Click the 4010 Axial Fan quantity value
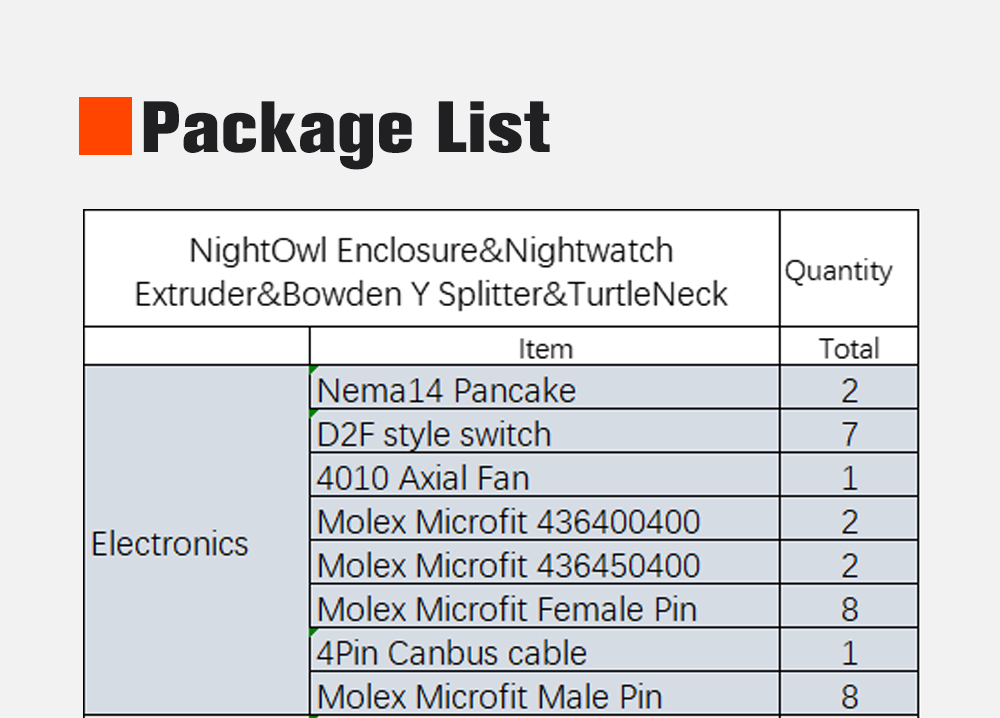1000x718 pixels. pyautogui.click(x=849, y=478)
